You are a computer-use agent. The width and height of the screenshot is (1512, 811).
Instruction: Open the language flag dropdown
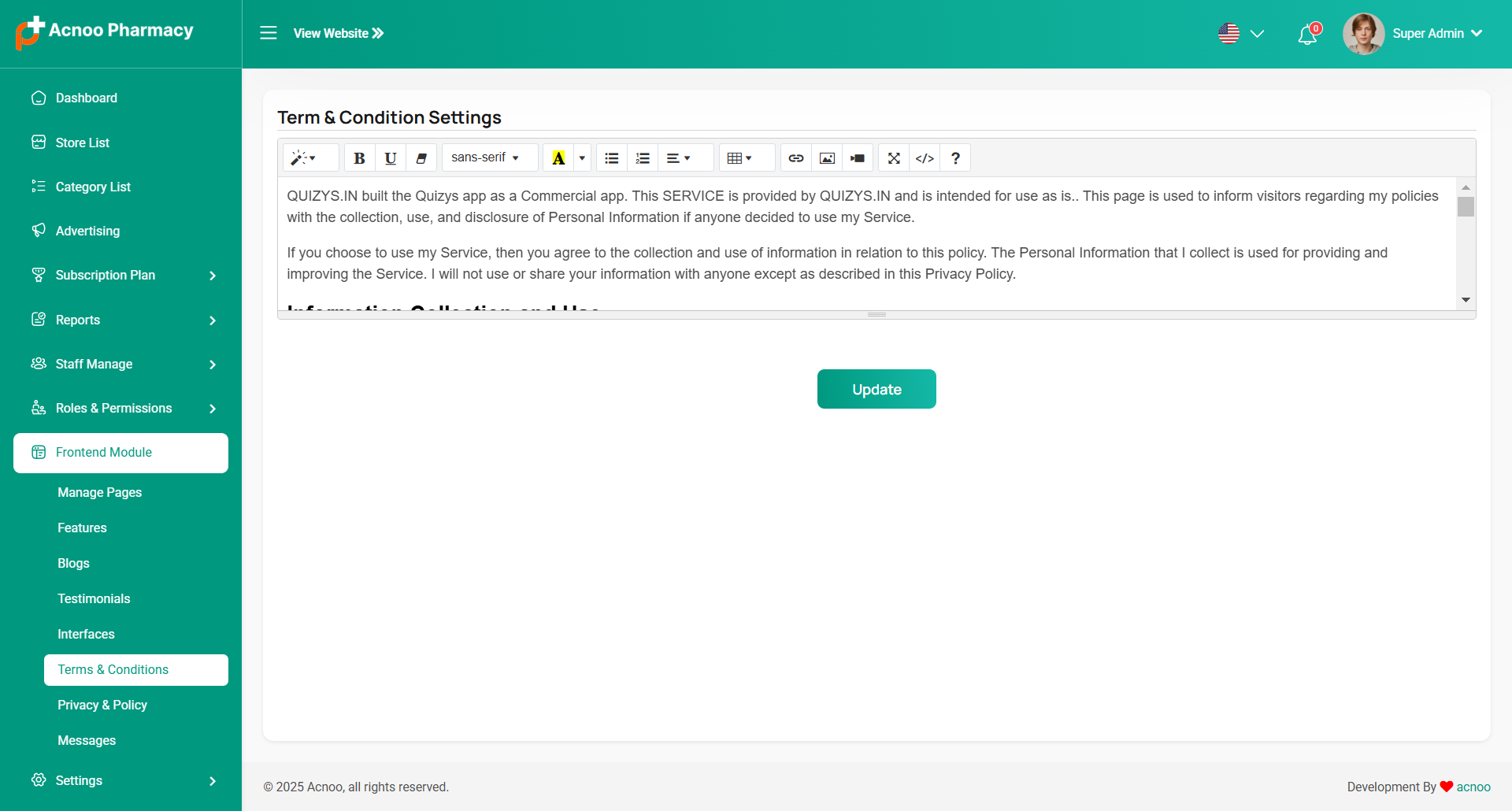tap(1240, 34)
